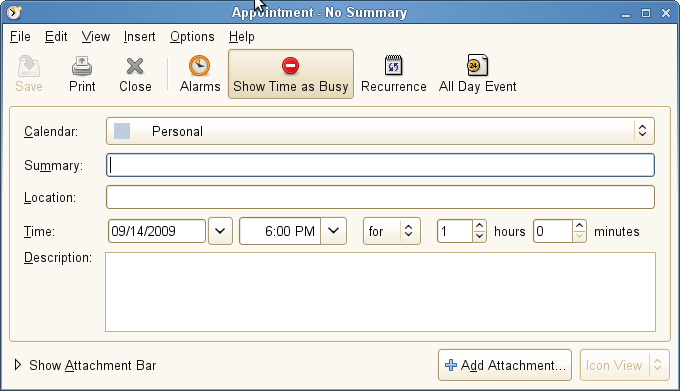Expand the Show Attachment Bar triangle
680x391 pixels.
[x=18, y=365]
